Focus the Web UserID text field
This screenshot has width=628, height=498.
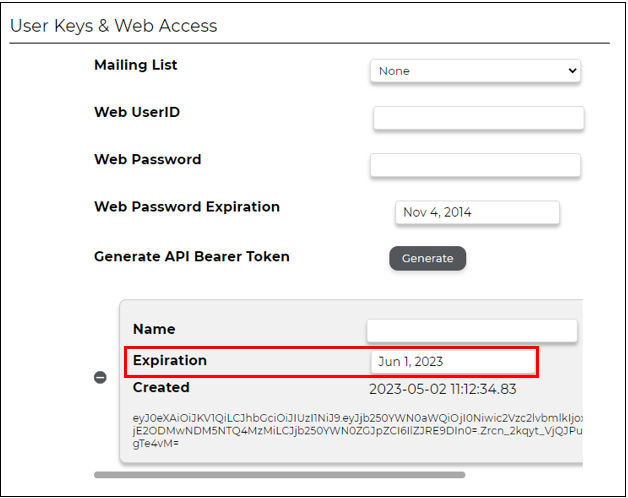[x=479, y=118]
